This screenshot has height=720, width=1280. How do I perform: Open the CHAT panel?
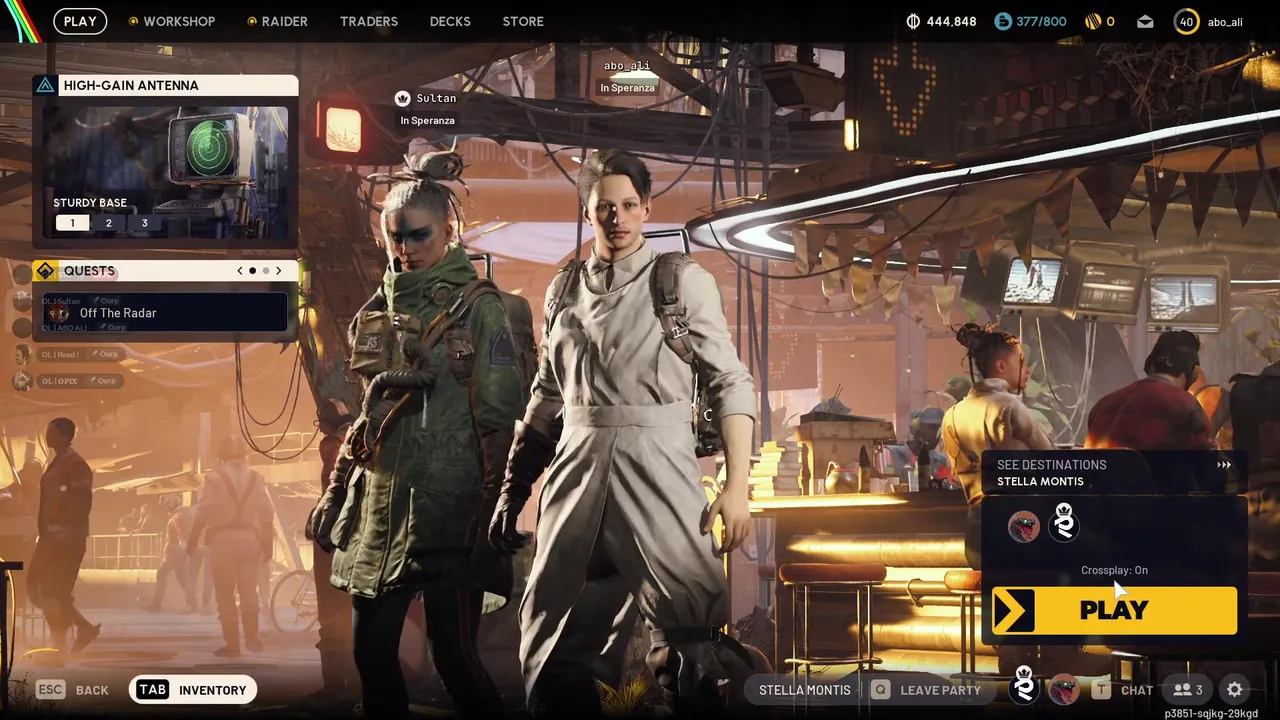point(1137,690)
